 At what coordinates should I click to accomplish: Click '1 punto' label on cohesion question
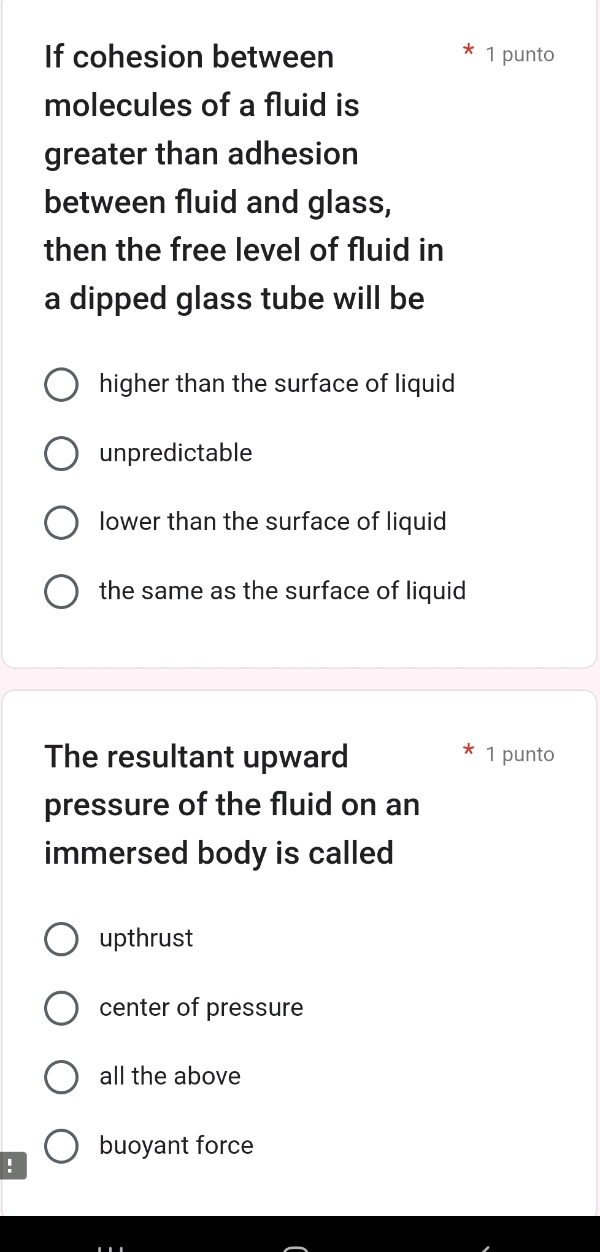click(x=519, y=55)
